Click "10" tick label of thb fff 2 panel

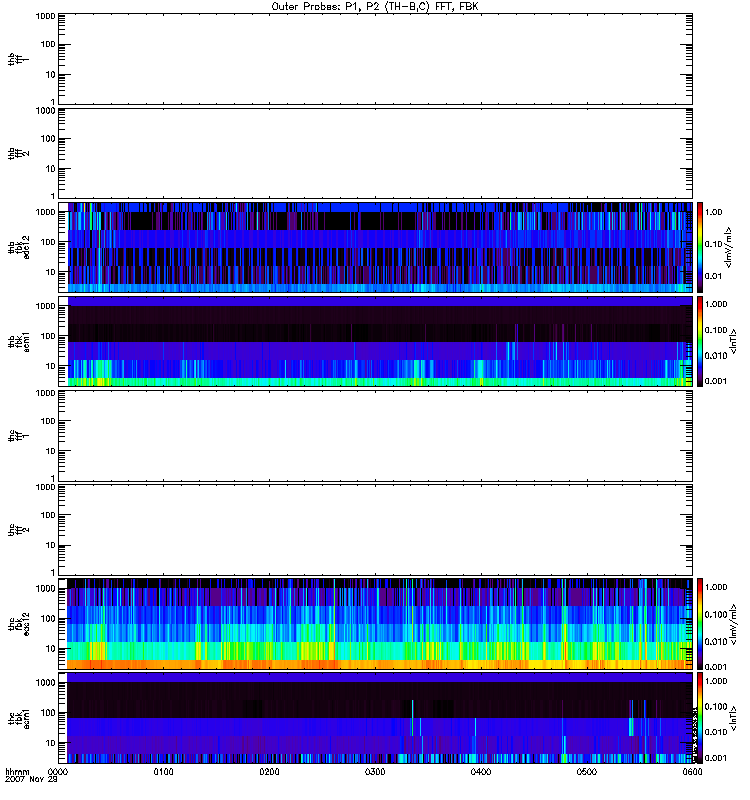coord(51,169)
